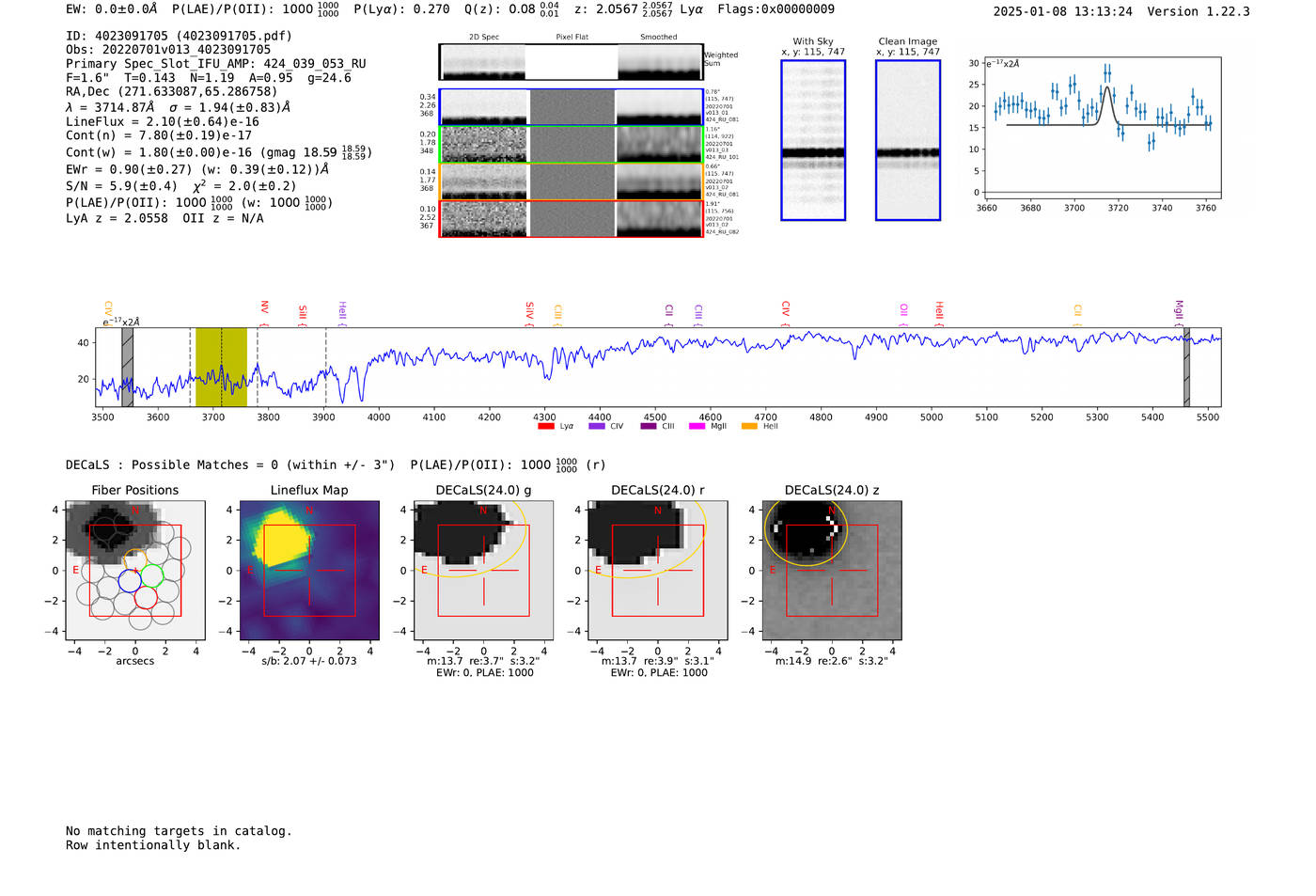The width and height of the screenshot is (1316, 896).
Task: Click the Flags:0x00000009 text
Action: point(775,9)
